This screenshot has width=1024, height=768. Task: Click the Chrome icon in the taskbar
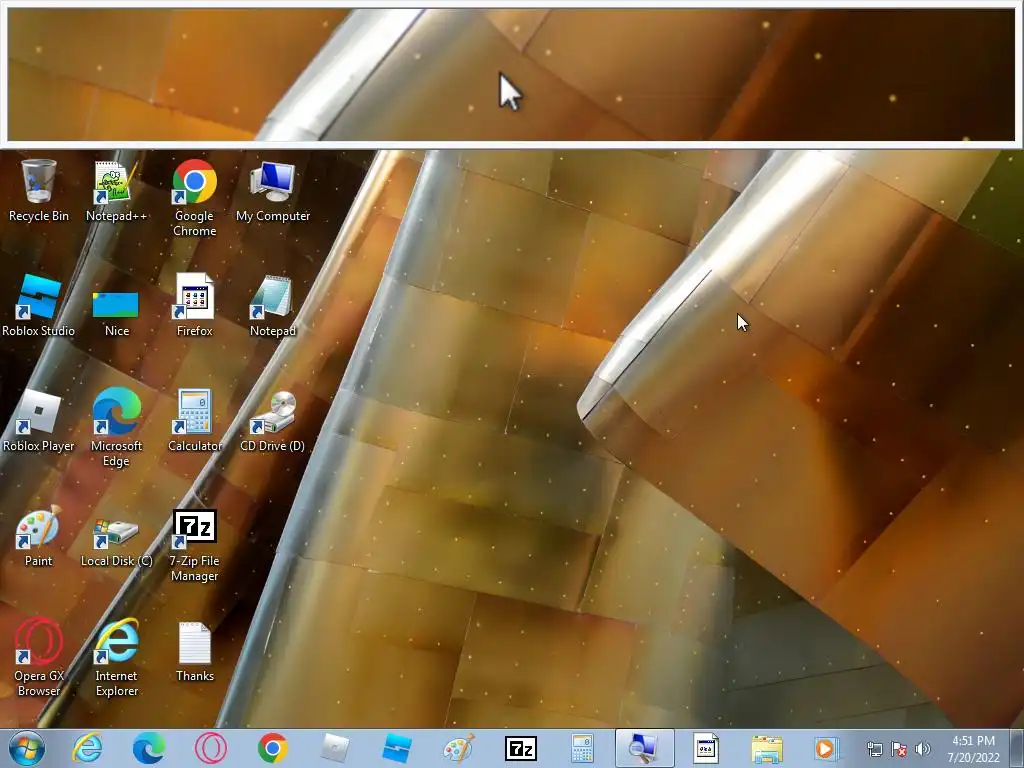pyautogui.click(x=273, y=748)
